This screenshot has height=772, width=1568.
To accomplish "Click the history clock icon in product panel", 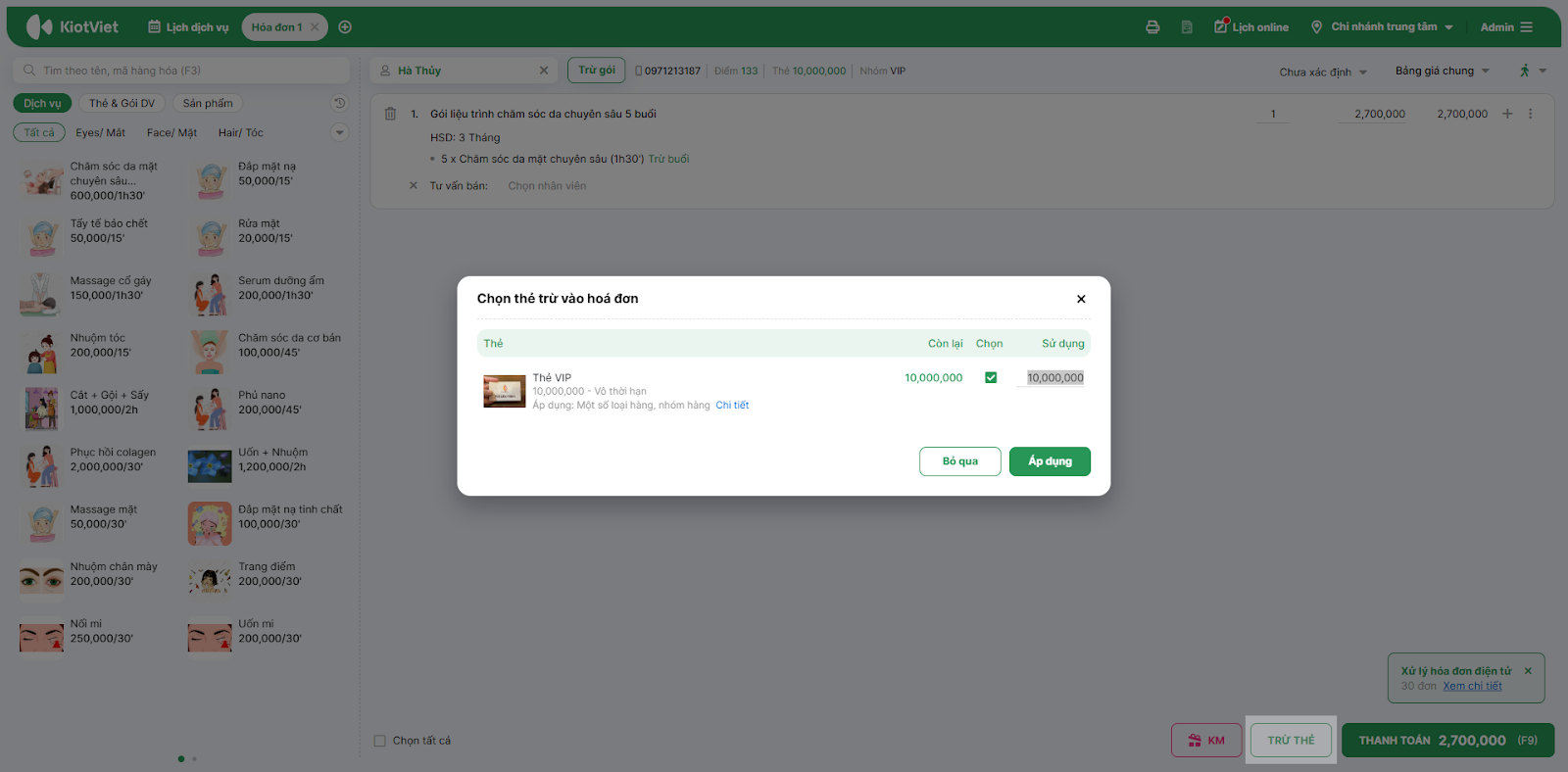I will tap(340, 103).
